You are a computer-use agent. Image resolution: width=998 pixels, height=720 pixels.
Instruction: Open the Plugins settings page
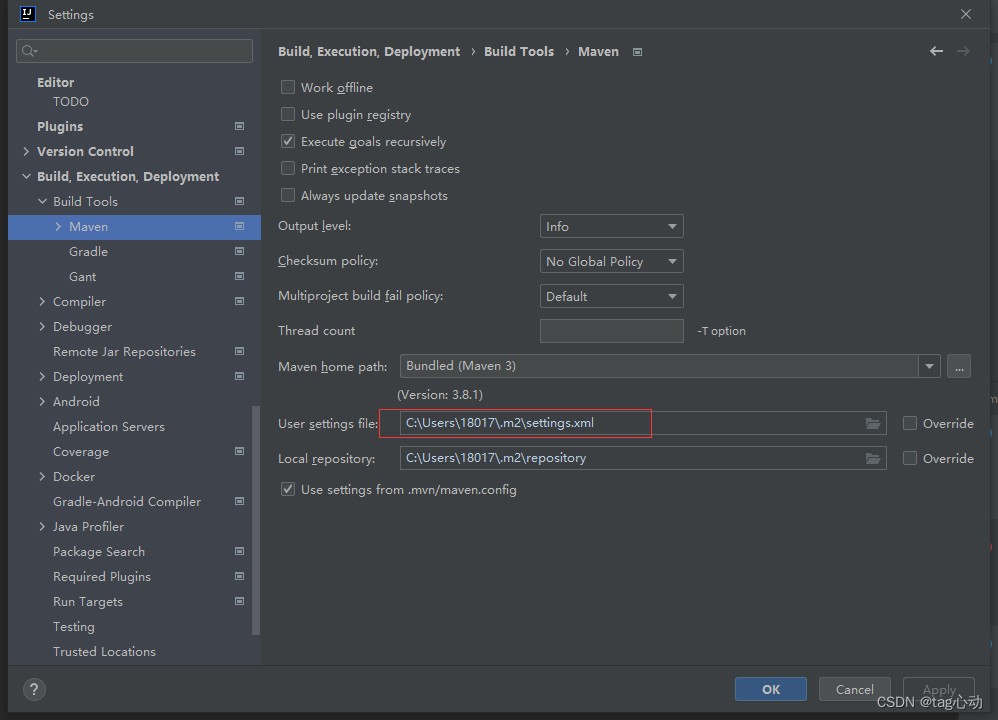pyautogui.click(x=60, y=126)
